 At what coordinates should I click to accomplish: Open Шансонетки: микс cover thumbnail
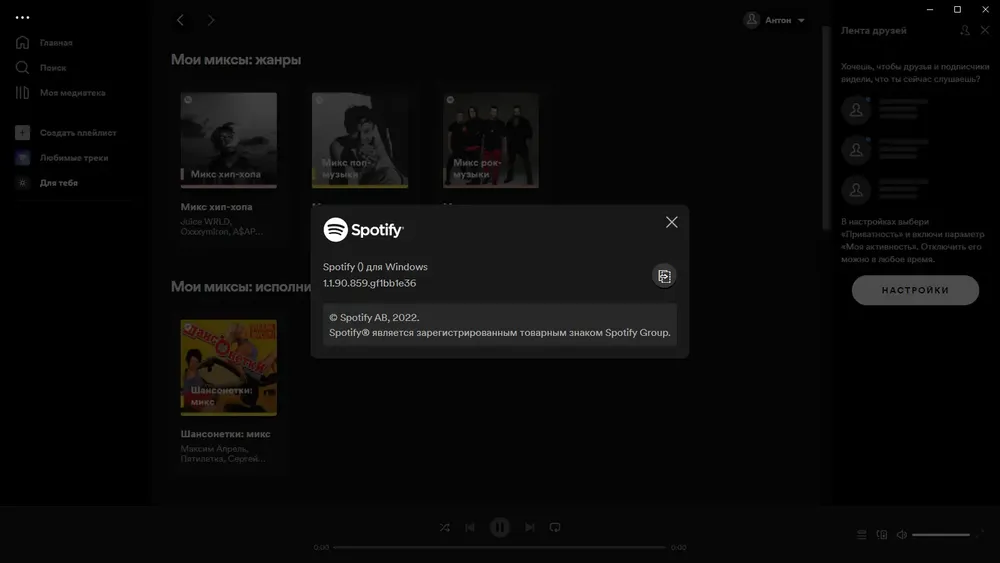point(228,368)
